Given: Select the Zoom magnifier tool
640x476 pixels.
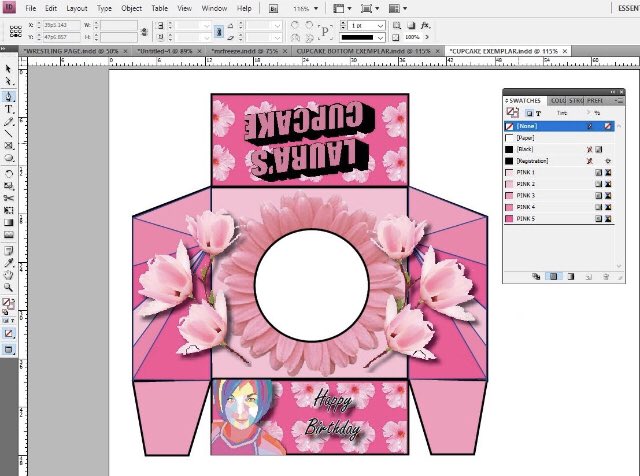Looking at the screenshot, I should pyautogui.click(x=8, y=287).
